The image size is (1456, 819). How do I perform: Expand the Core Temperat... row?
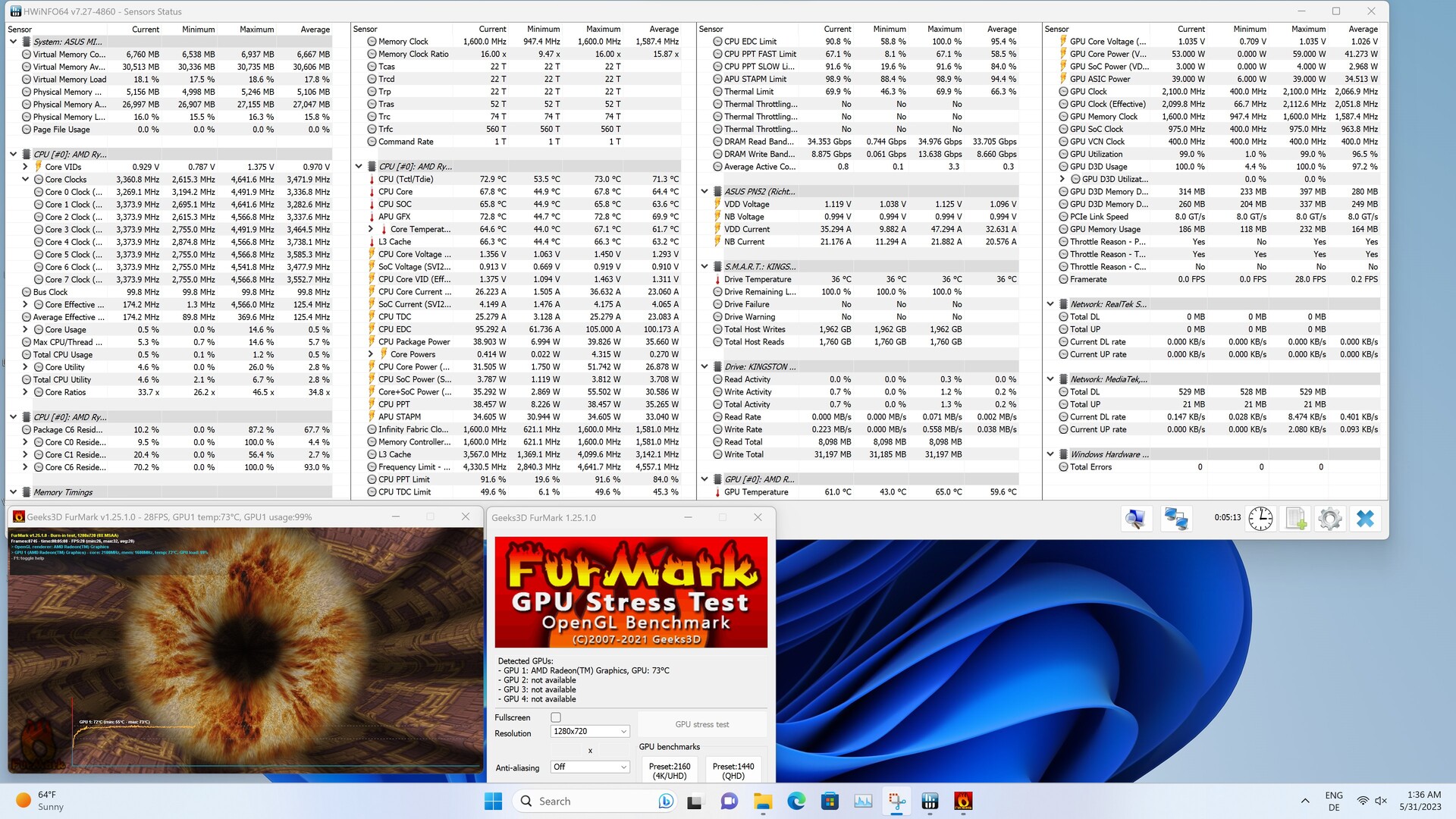point(371,229)
